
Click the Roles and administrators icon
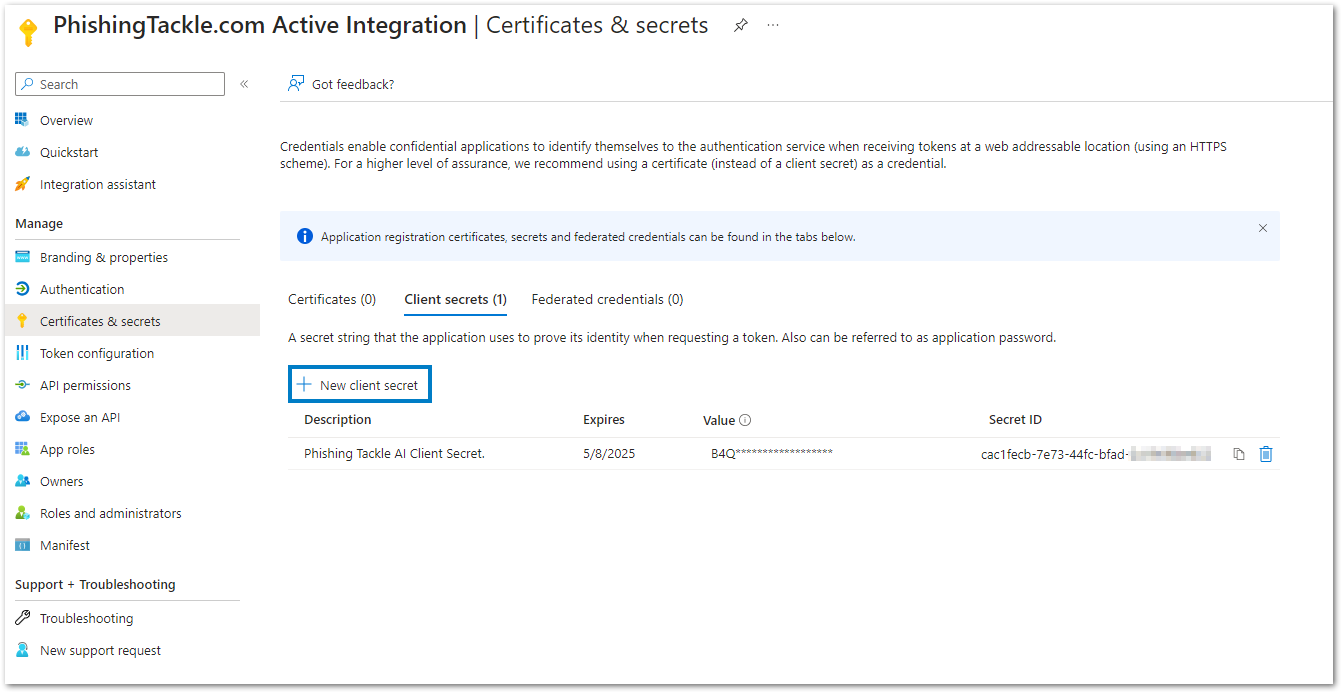point(22,513)
